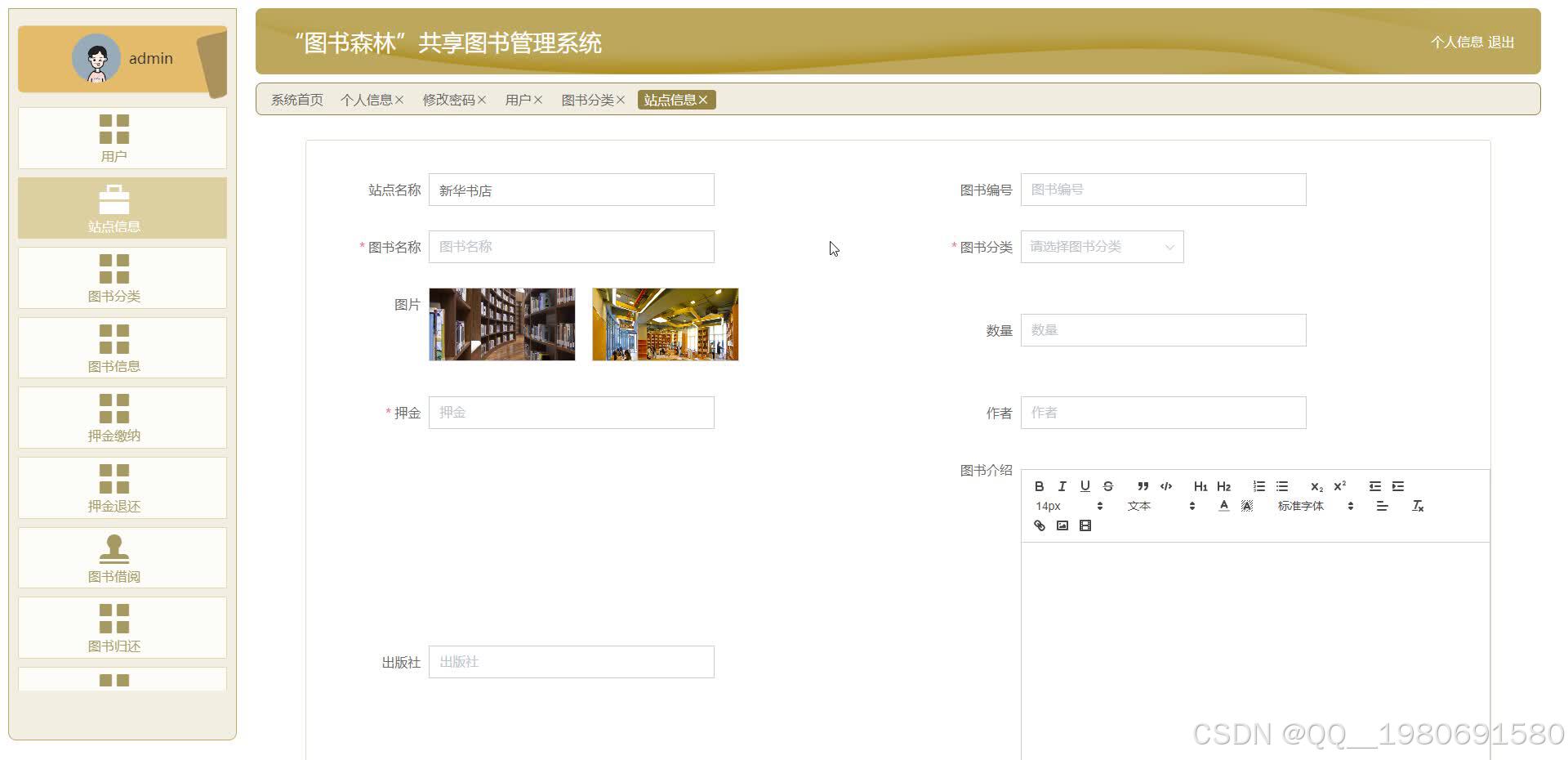This screenshot has width=1568, height=760.
Task: Close the 用户 tab
Action: click(x=538, y=100)
